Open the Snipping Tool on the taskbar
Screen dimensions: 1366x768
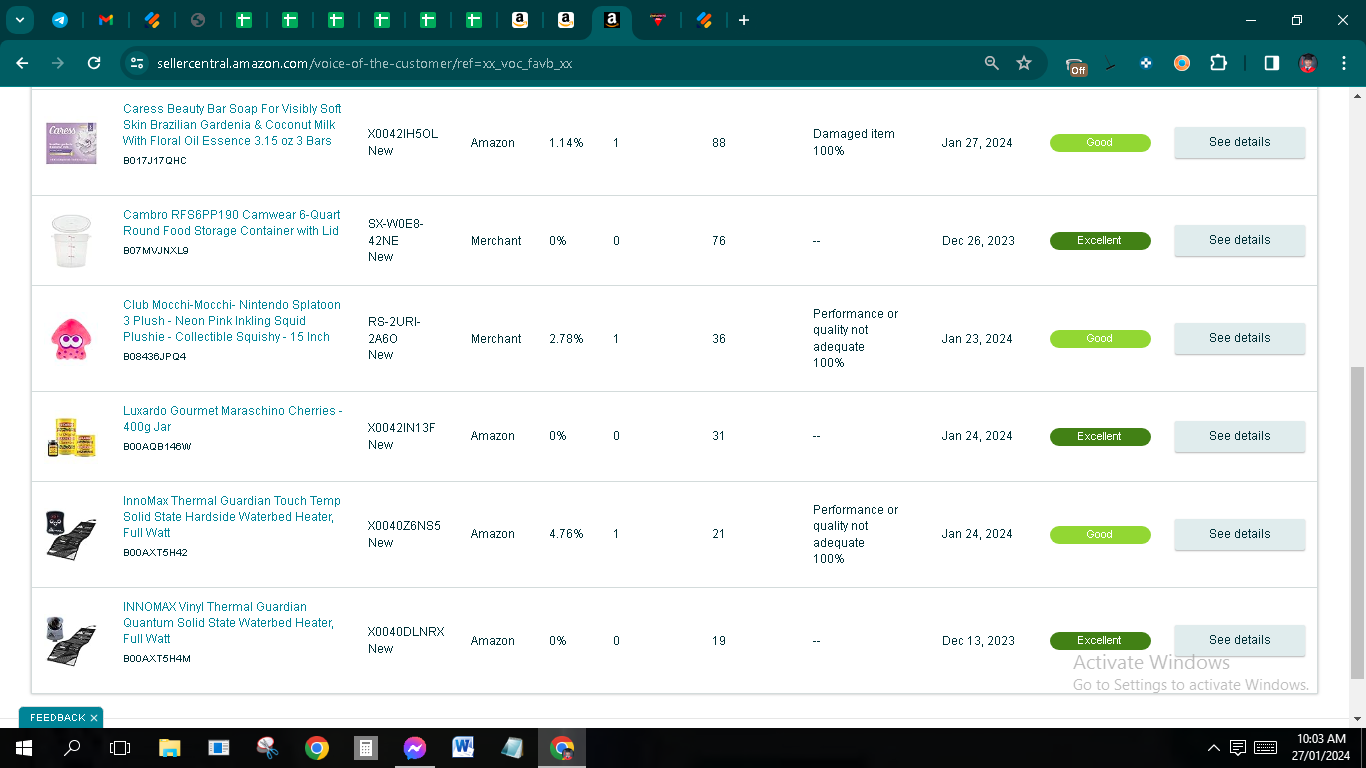[268, 747]
